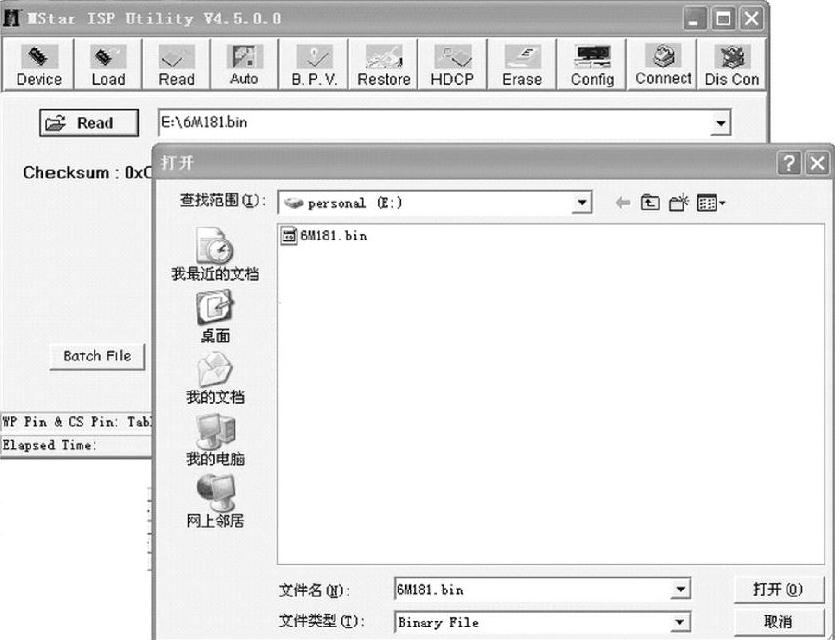
Task: Expand the 查找范围 drive dropdown
Action: (x=582, y=203)
